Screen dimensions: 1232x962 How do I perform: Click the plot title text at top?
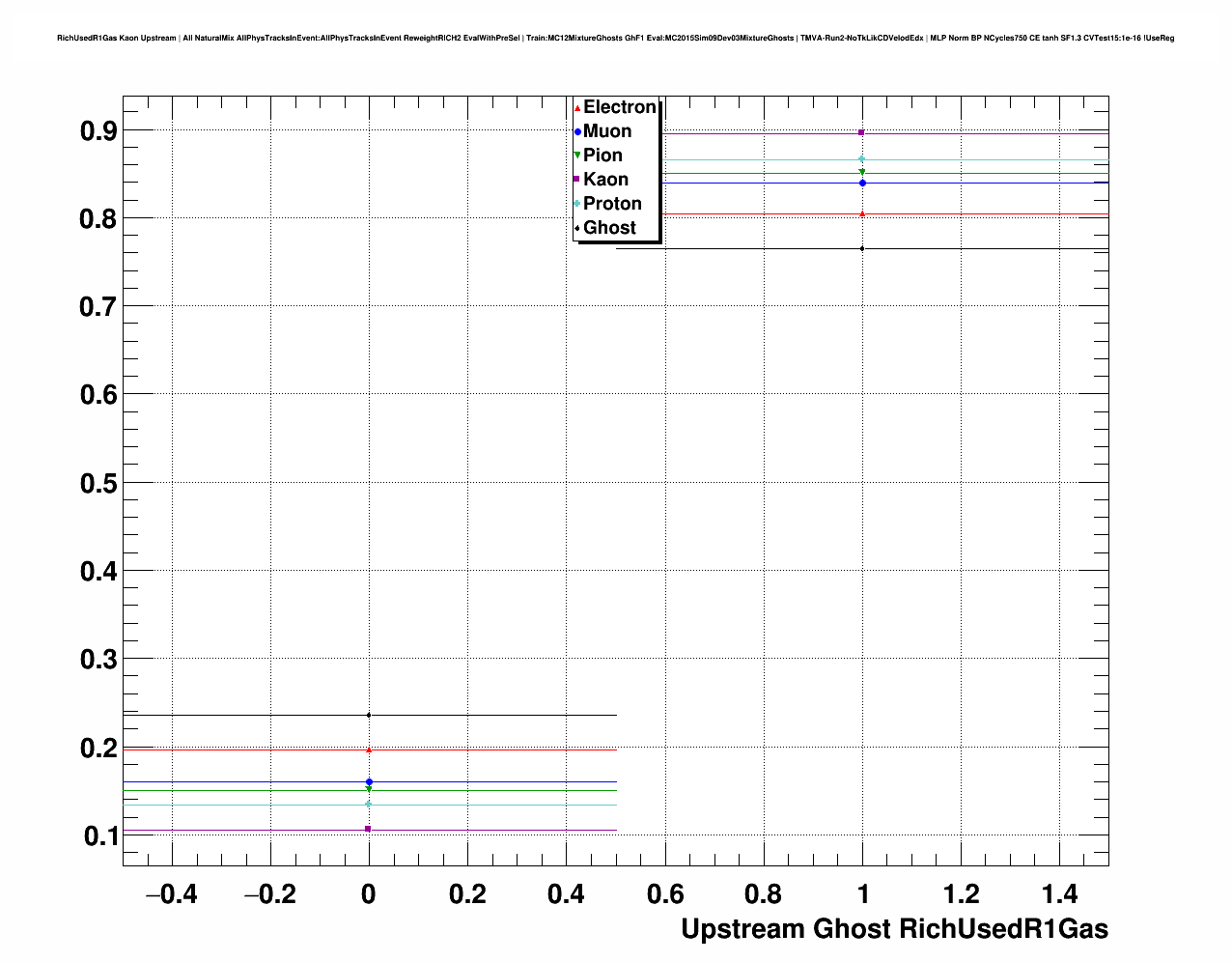point(615,38)
